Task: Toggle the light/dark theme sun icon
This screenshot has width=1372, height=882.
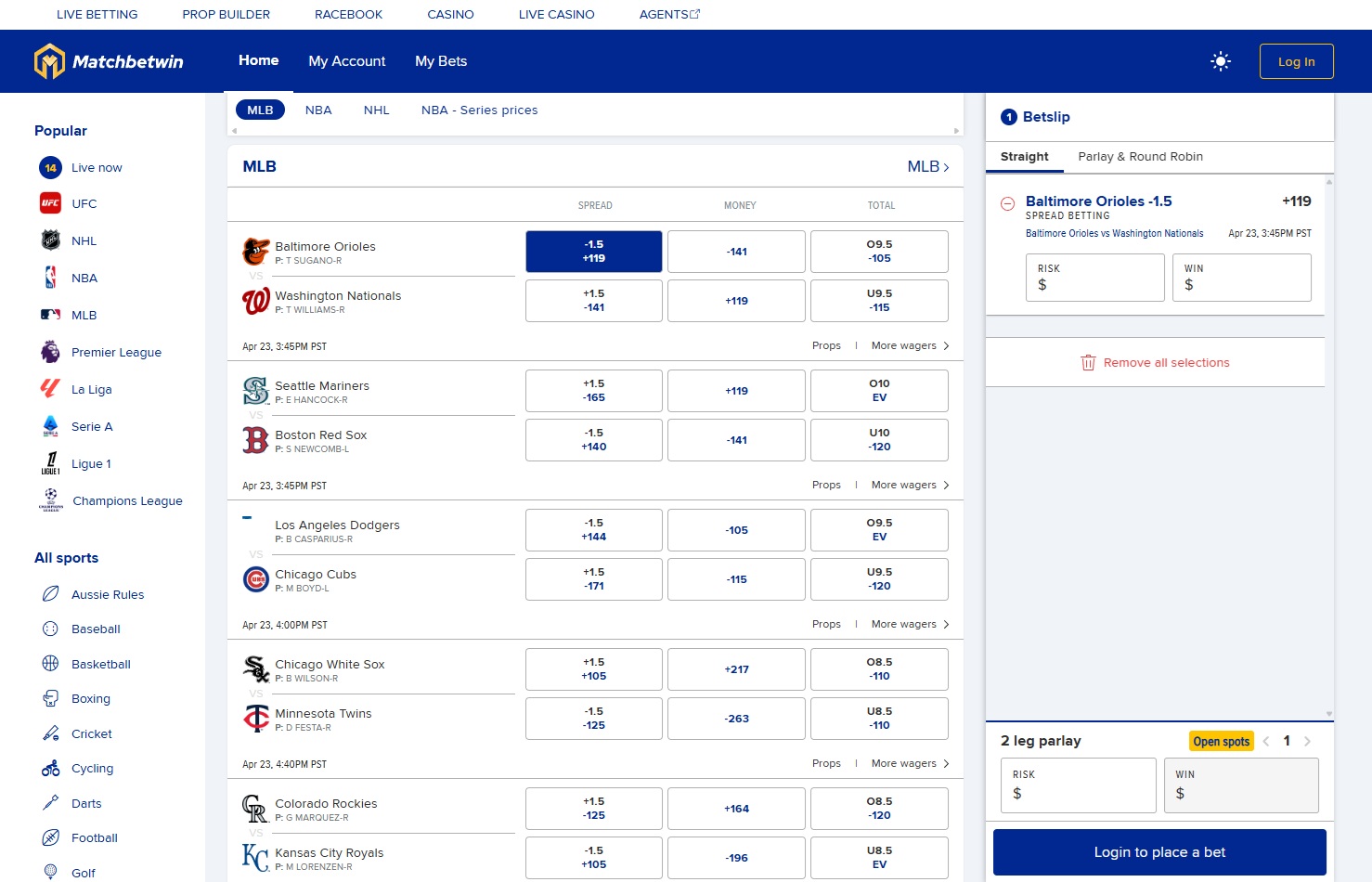Action: click(x=1221, y=61)
